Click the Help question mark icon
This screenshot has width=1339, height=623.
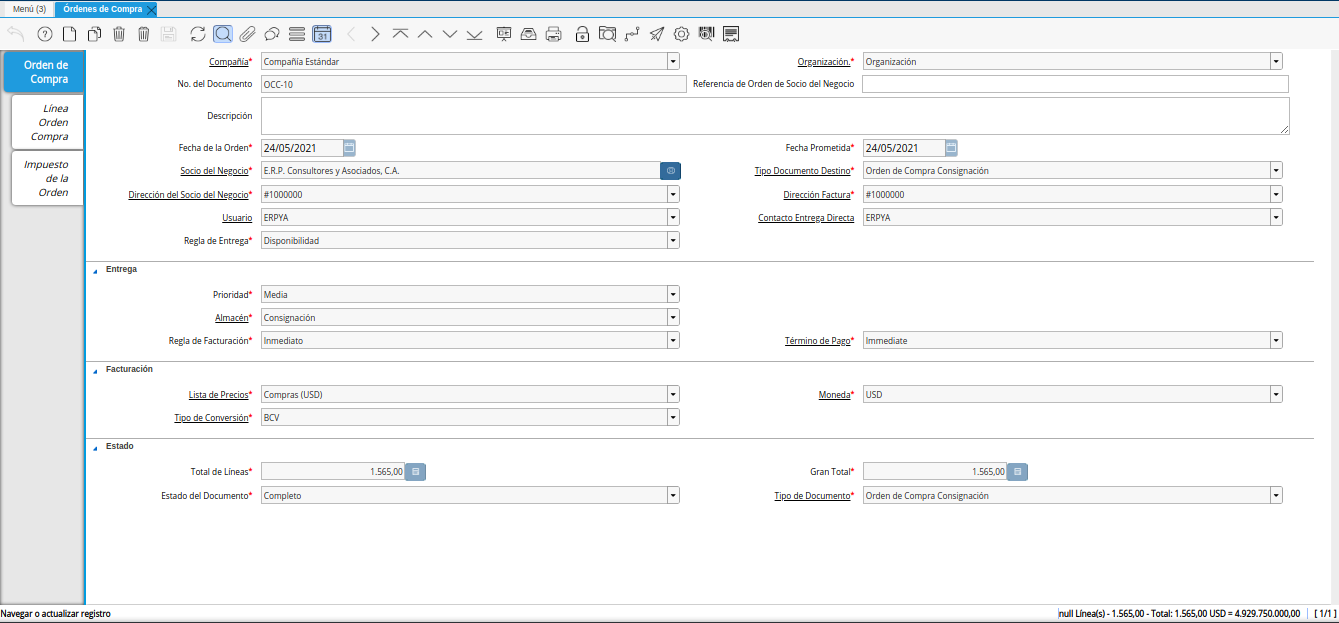pyautogui.click(x=44, y=34)
